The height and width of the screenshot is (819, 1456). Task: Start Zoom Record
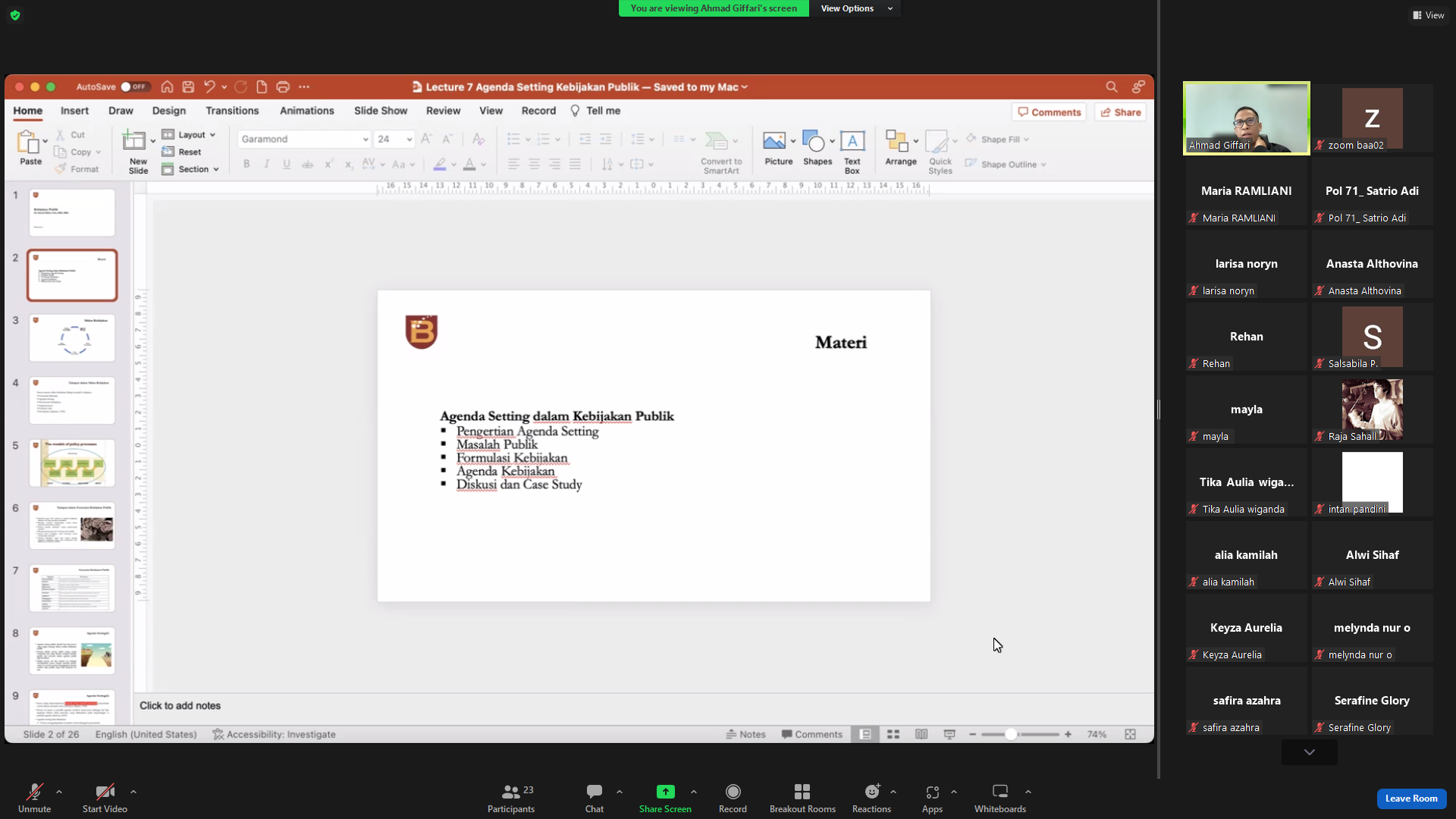[x=733, y=799]
